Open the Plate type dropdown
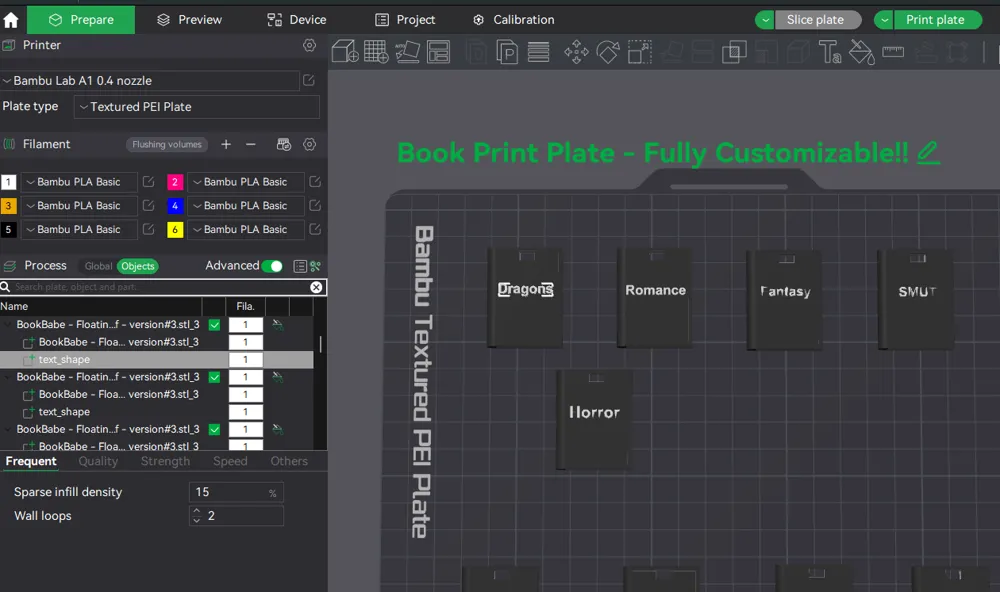 196,107
